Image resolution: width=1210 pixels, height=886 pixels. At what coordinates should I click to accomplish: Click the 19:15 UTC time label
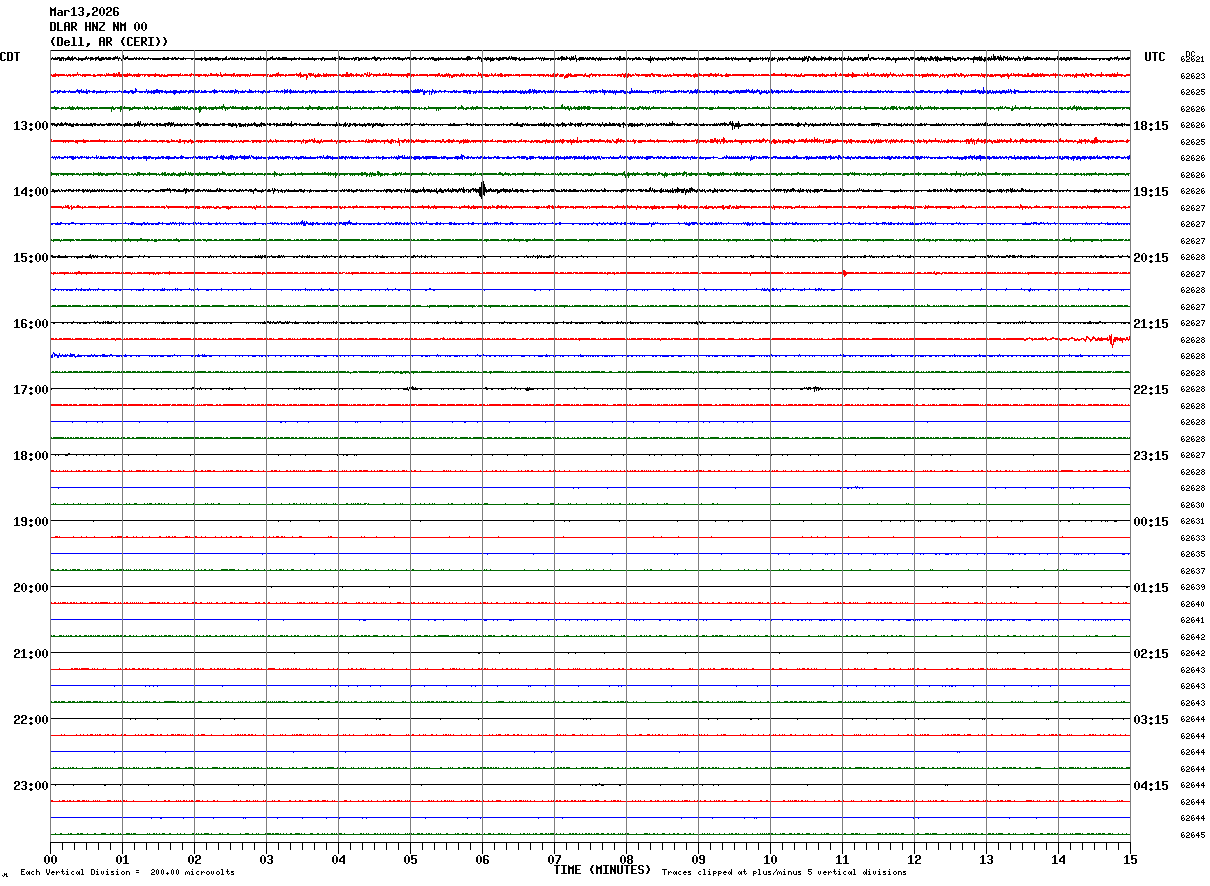[1151, 192]
